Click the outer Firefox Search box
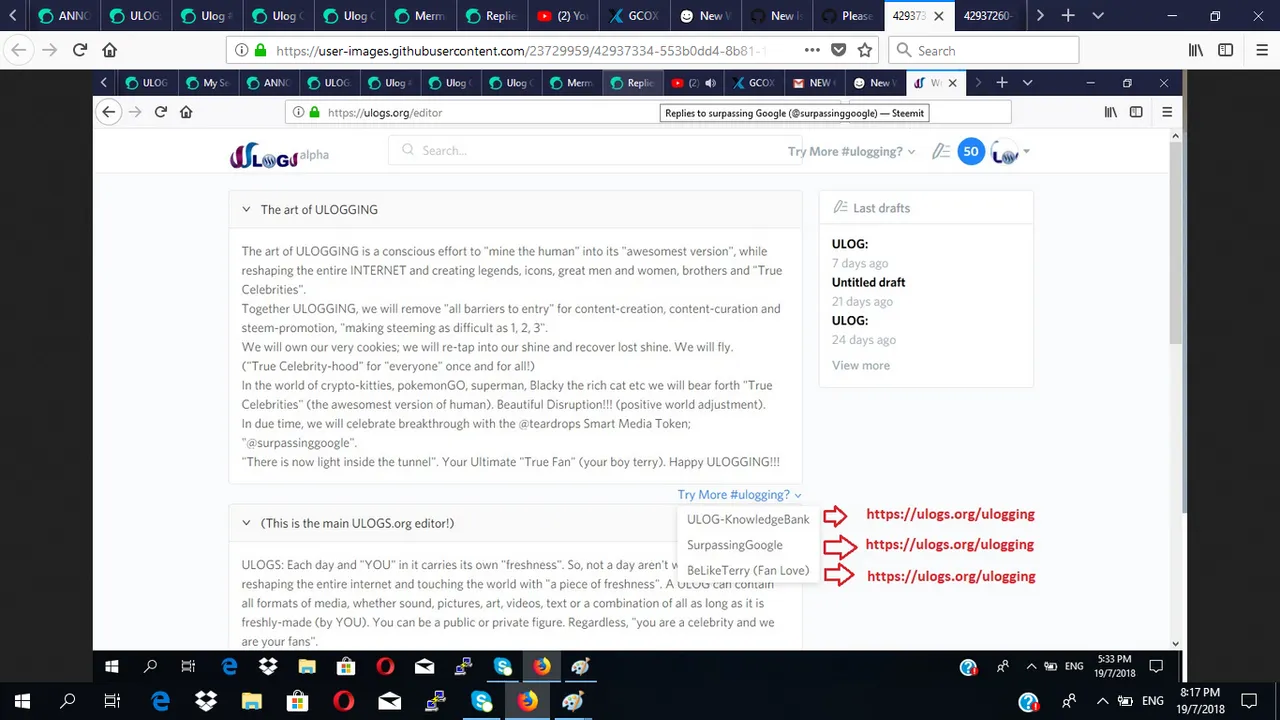 tap(984, 50)
